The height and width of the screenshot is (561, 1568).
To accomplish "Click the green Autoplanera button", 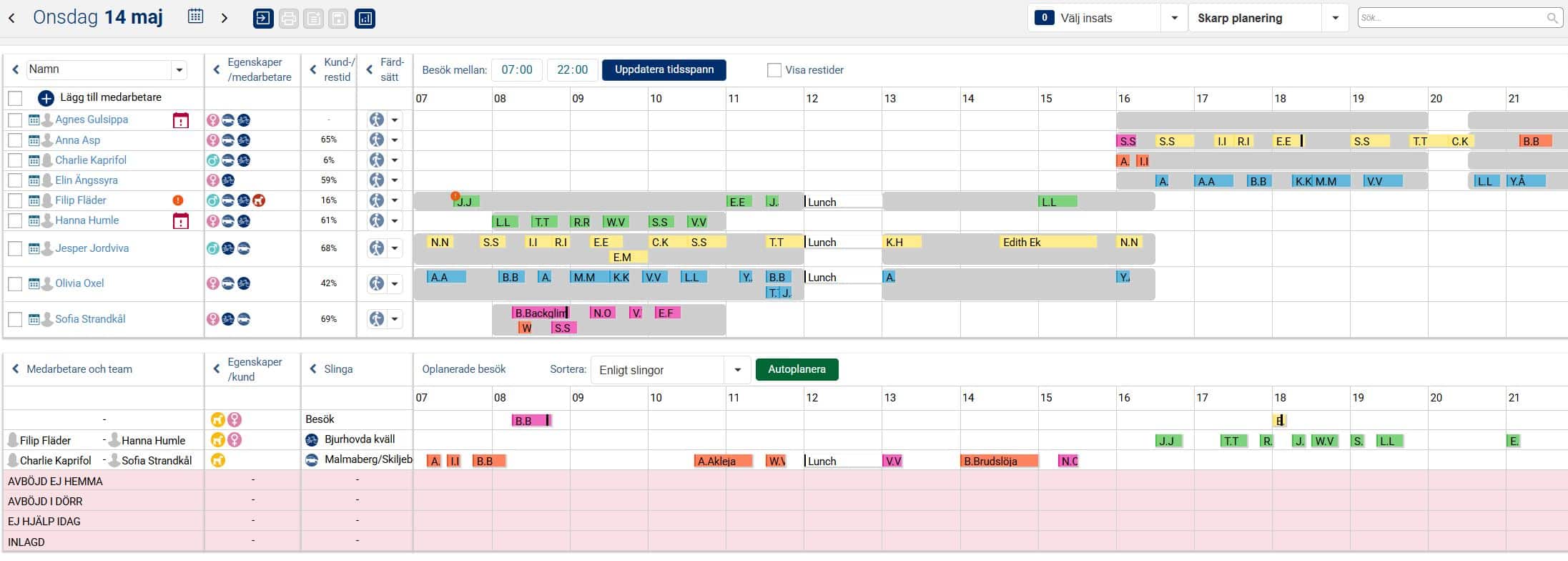I will click(797, 369).
